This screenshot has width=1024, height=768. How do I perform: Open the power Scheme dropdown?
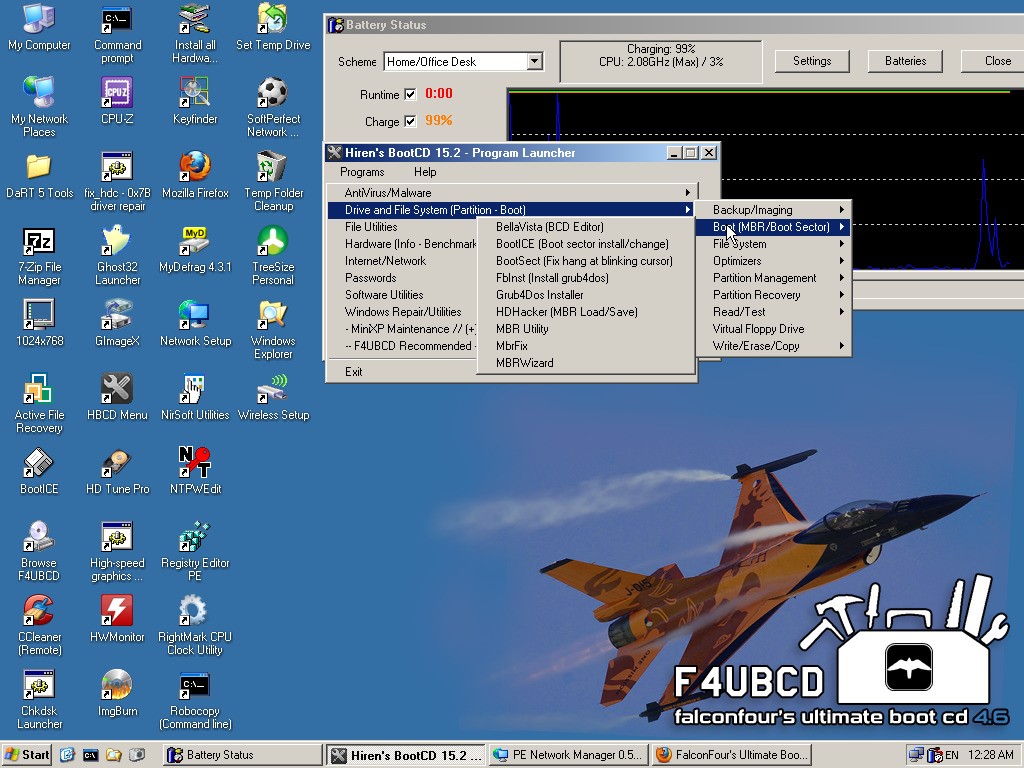click(x=536, y=61)
